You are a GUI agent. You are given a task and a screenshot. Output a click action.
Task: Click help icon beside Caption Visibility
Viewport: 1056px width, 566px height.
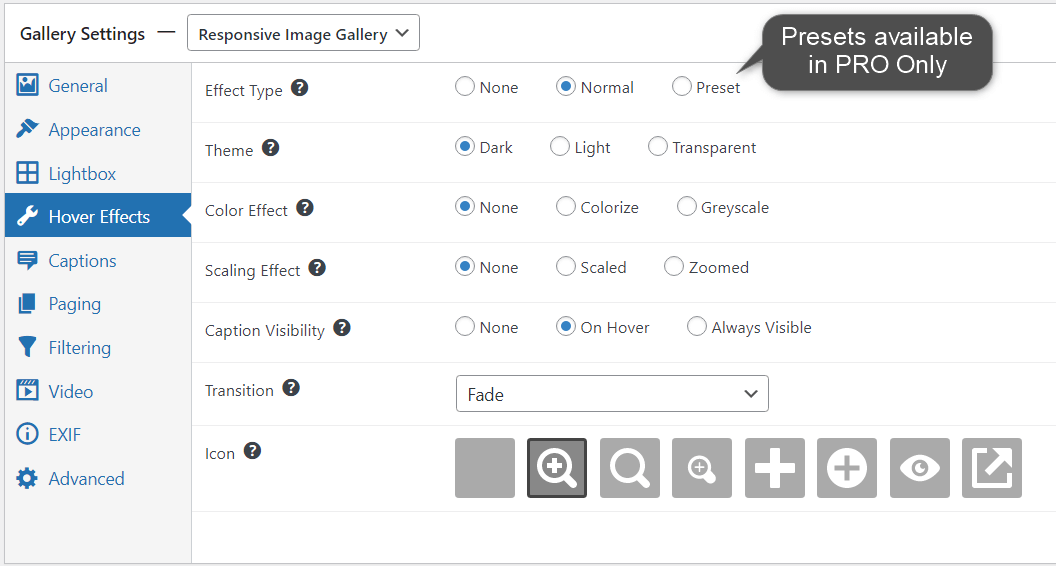[x=342, y=328]
